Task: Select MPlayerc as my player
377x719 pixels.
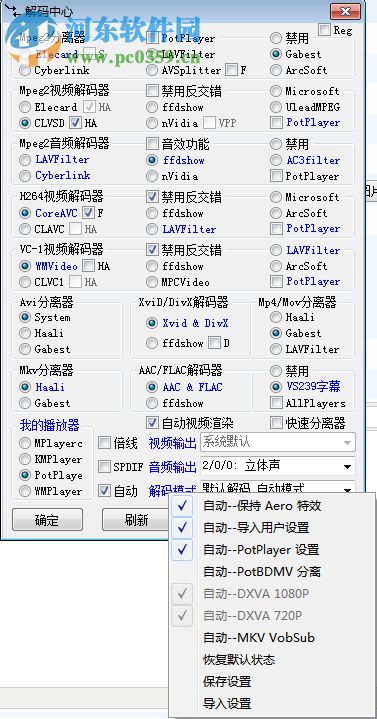Action: point(24,443)
